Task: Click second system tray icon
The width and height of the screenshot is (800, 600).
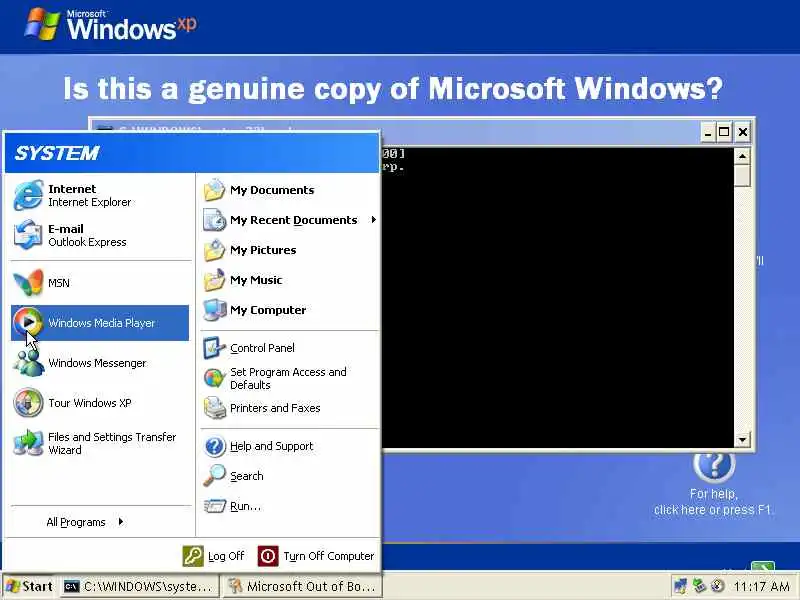Action: 699,586
